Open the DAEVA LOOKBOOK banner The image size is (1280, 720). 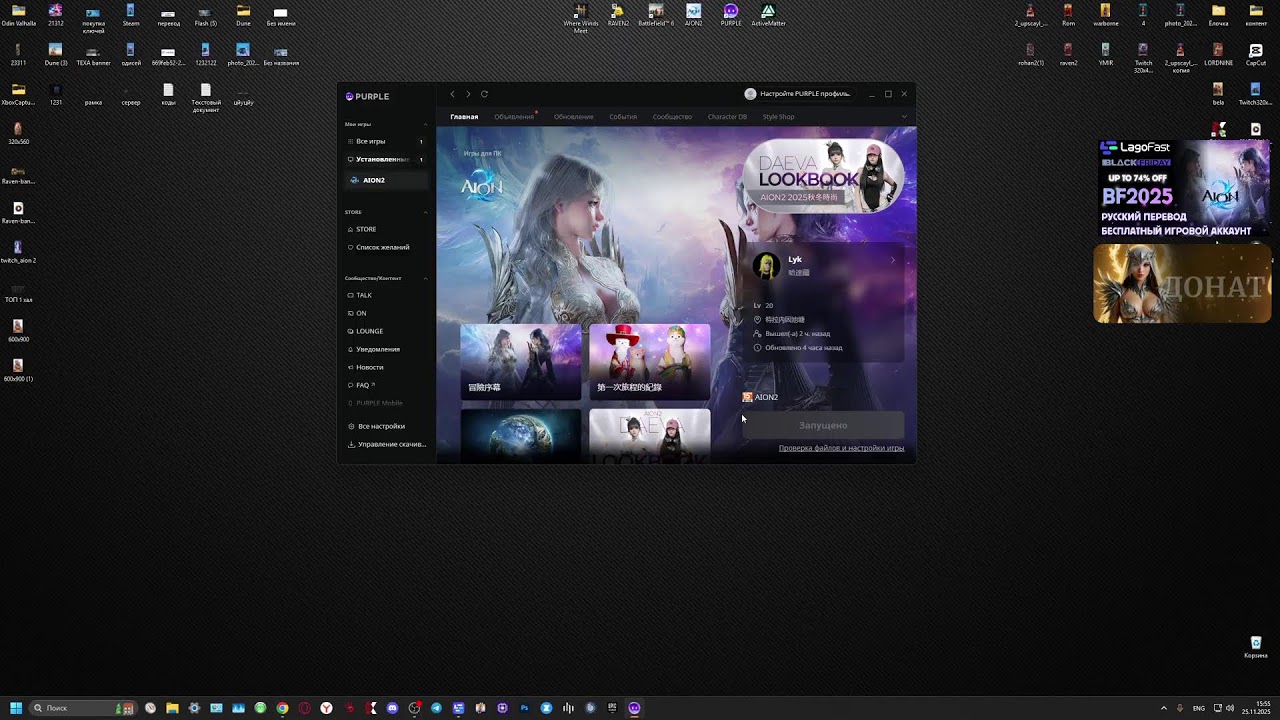tap(823, 176)
